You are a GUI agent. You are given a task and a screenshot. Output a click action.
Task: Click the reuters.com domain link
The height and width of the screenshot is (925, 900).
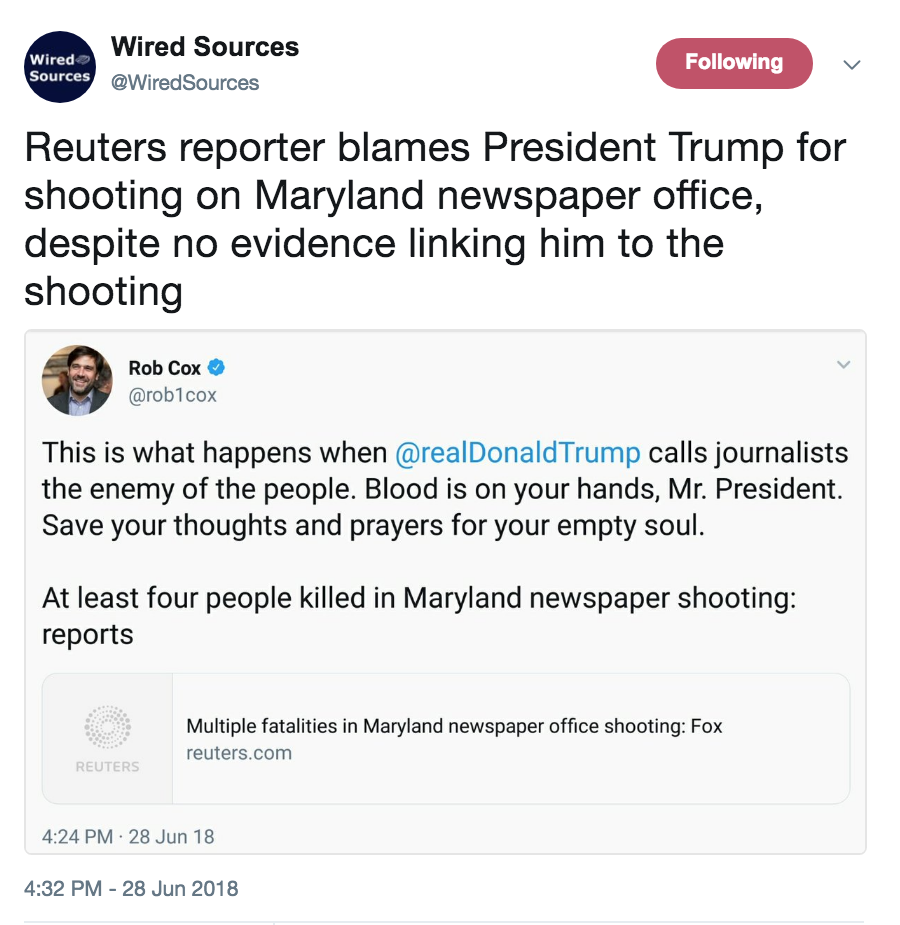[x=239, y=753]
